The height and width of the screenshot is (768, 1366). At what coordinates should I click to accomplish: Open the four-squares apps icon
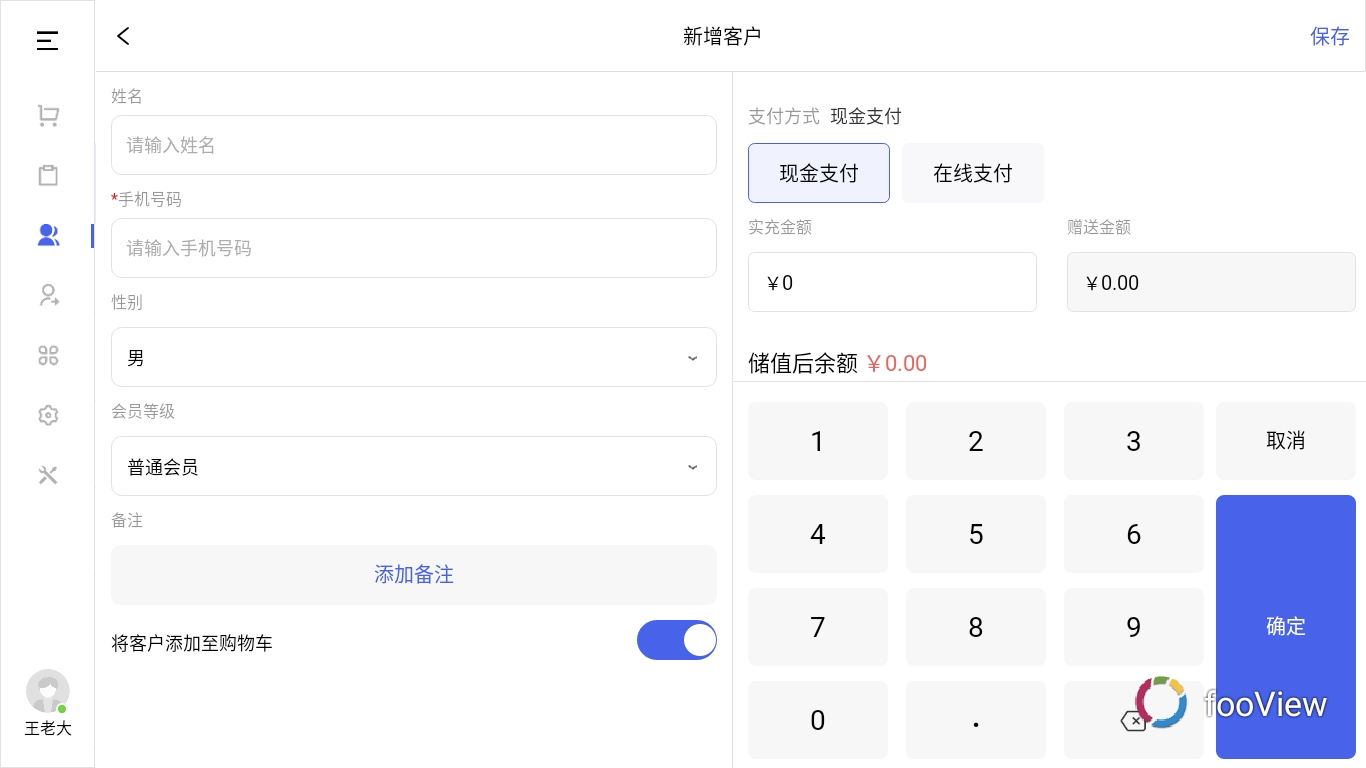click(48, 355)
